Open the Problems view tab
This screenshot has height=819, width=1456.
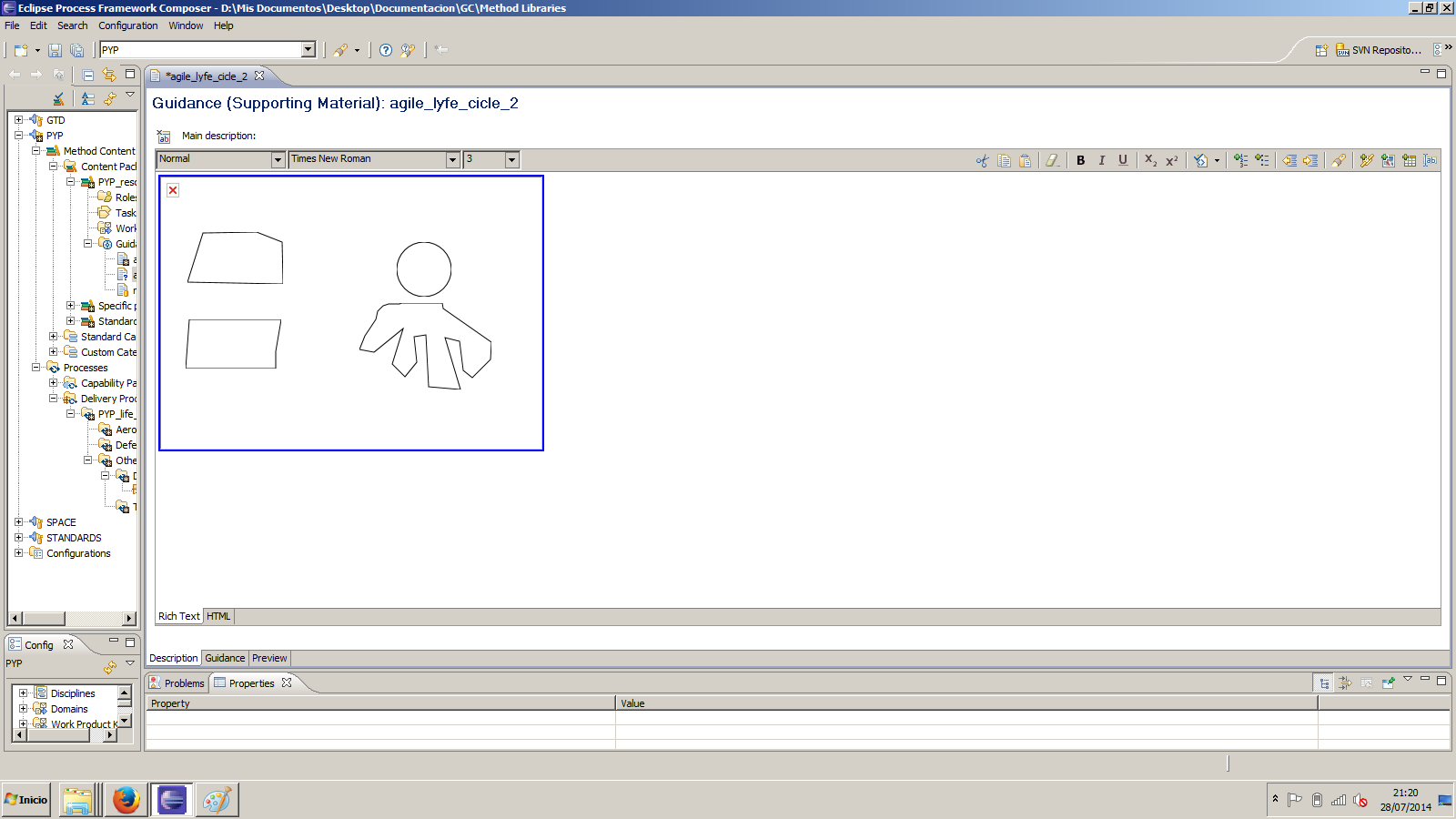click(177, 683)
